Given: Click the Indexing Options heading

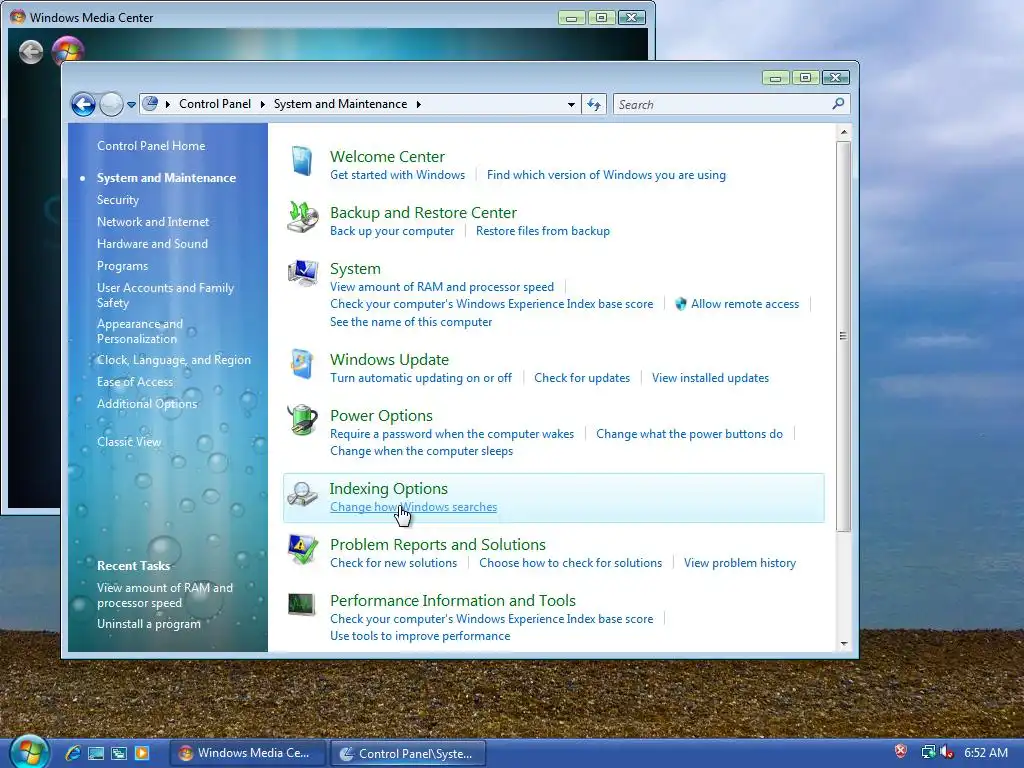Looking at the screenshot, I should [x=389, y=488].
